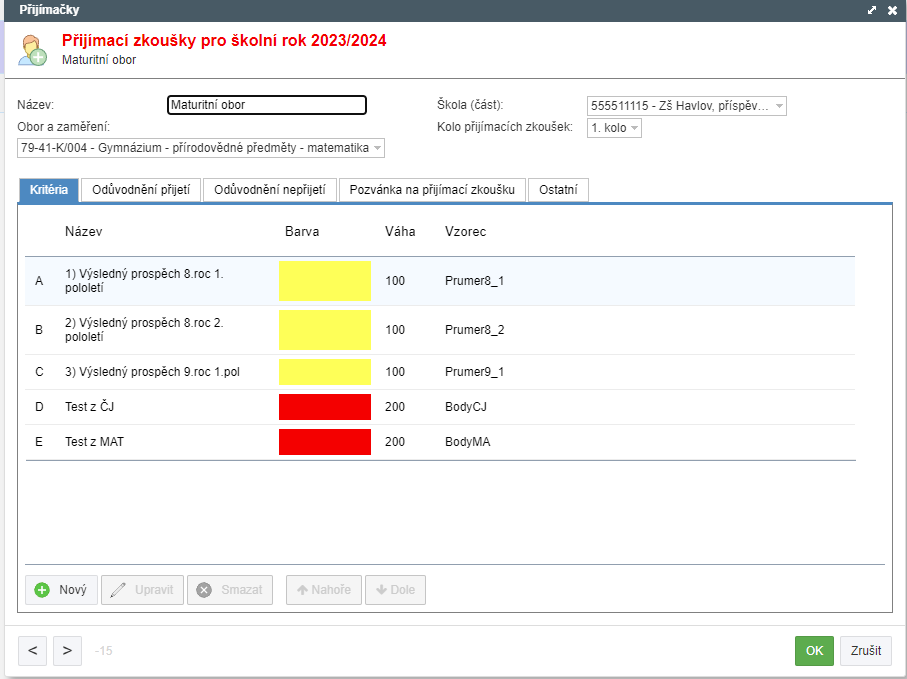Viewport: 907px width, 679px height.
Task: Click the Název input field
Action: (x=267, y=105)
